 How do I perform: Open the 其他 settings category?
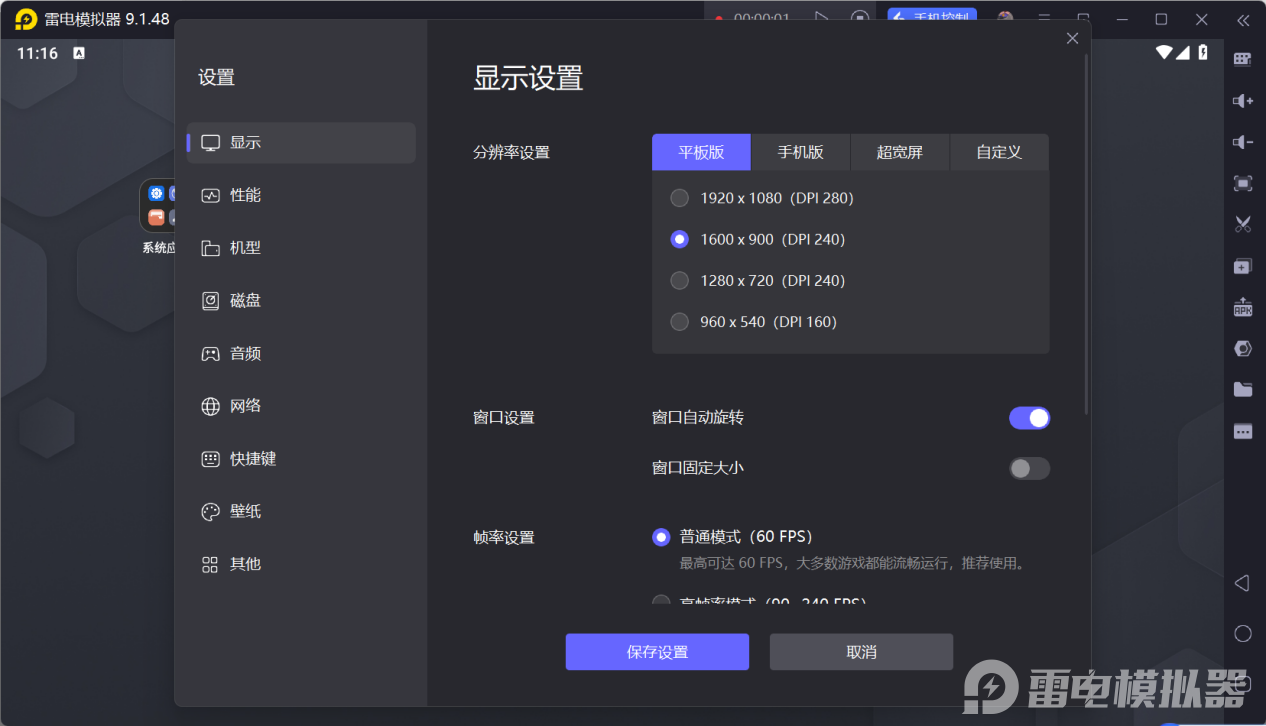click(x=301, y=564)
